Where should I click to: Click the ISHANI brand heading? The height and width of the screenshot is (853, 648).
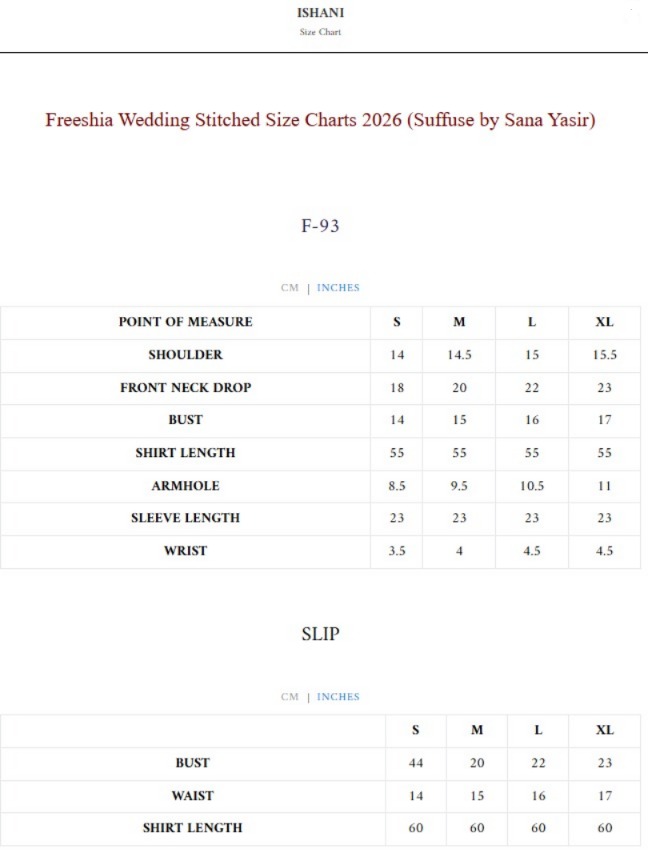tap(321, 13)
